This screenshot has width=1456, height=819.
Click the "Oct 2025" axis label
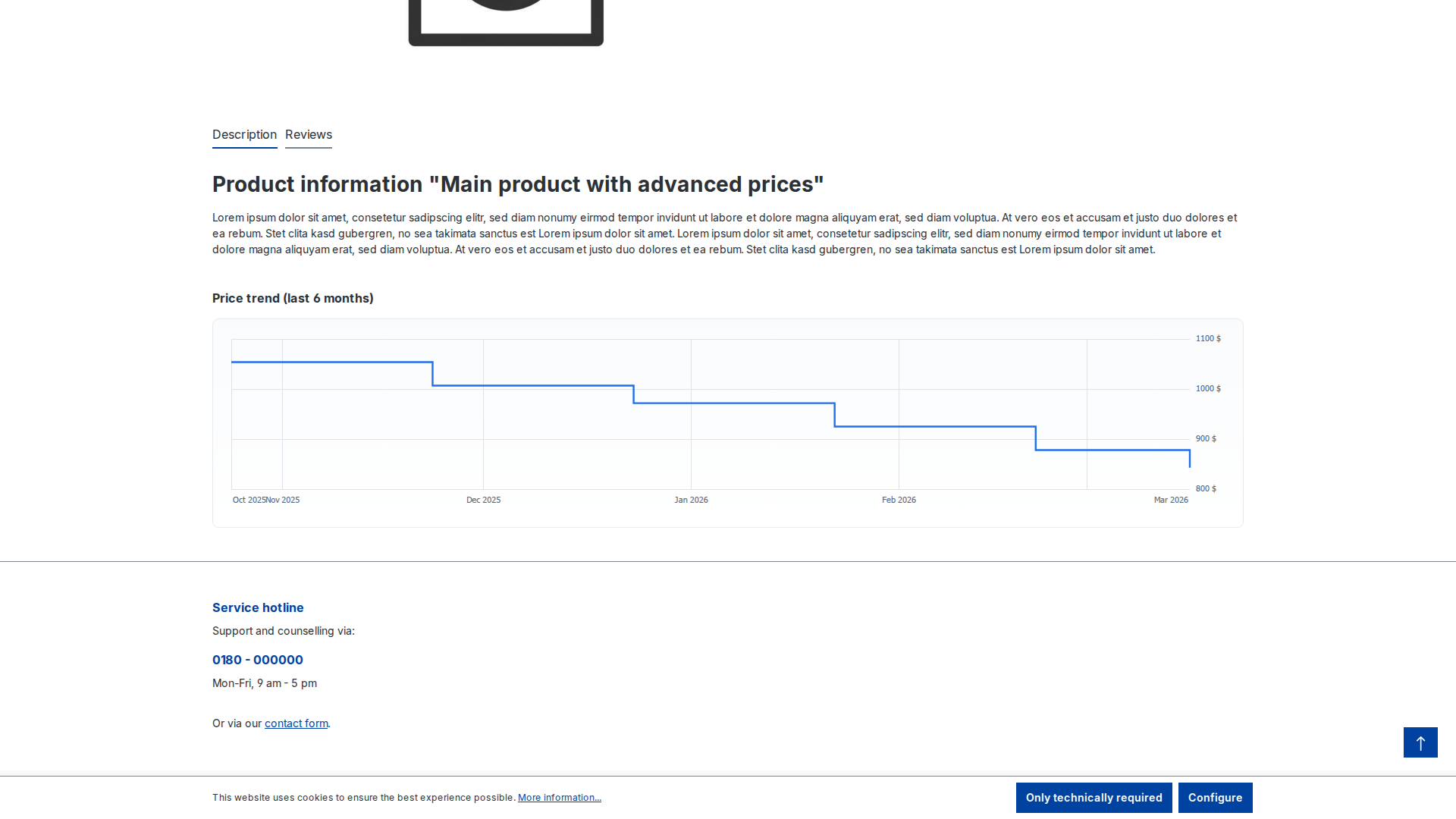[248, 500]
